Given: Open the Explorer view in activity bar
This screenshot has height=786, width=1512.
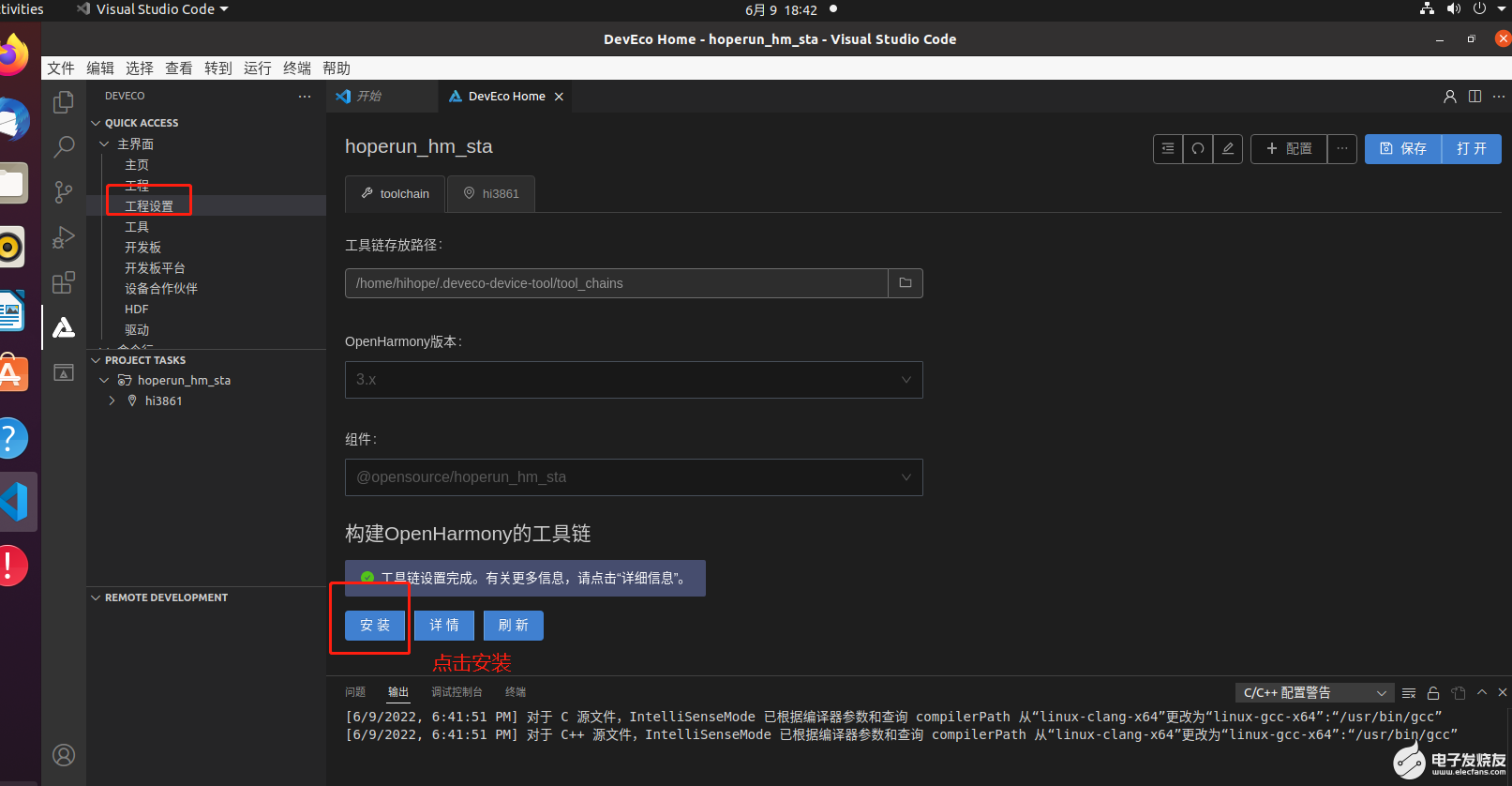Looking at the screenshot, I should pos(64,101).
